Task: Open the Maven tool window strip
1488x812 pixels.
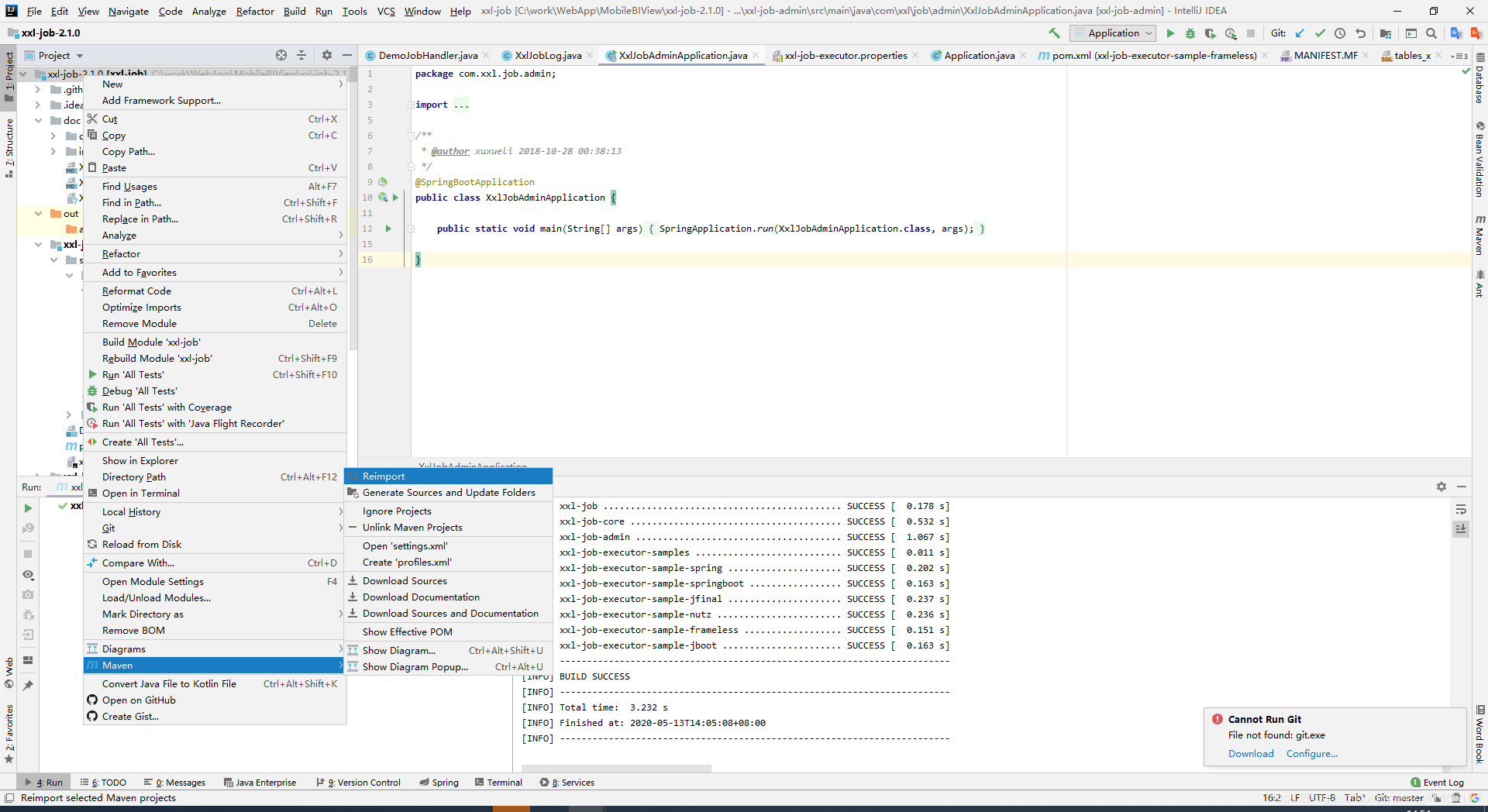Action: coord(1479,235)
